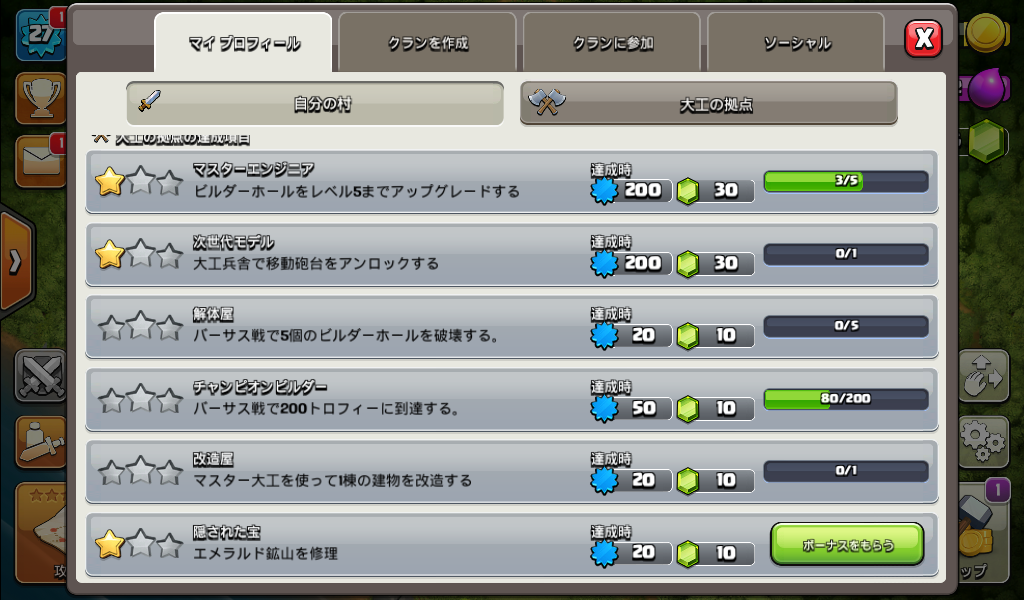Open the trophy league icon
Screen dimensions: 1024x600
coord(40,99)
